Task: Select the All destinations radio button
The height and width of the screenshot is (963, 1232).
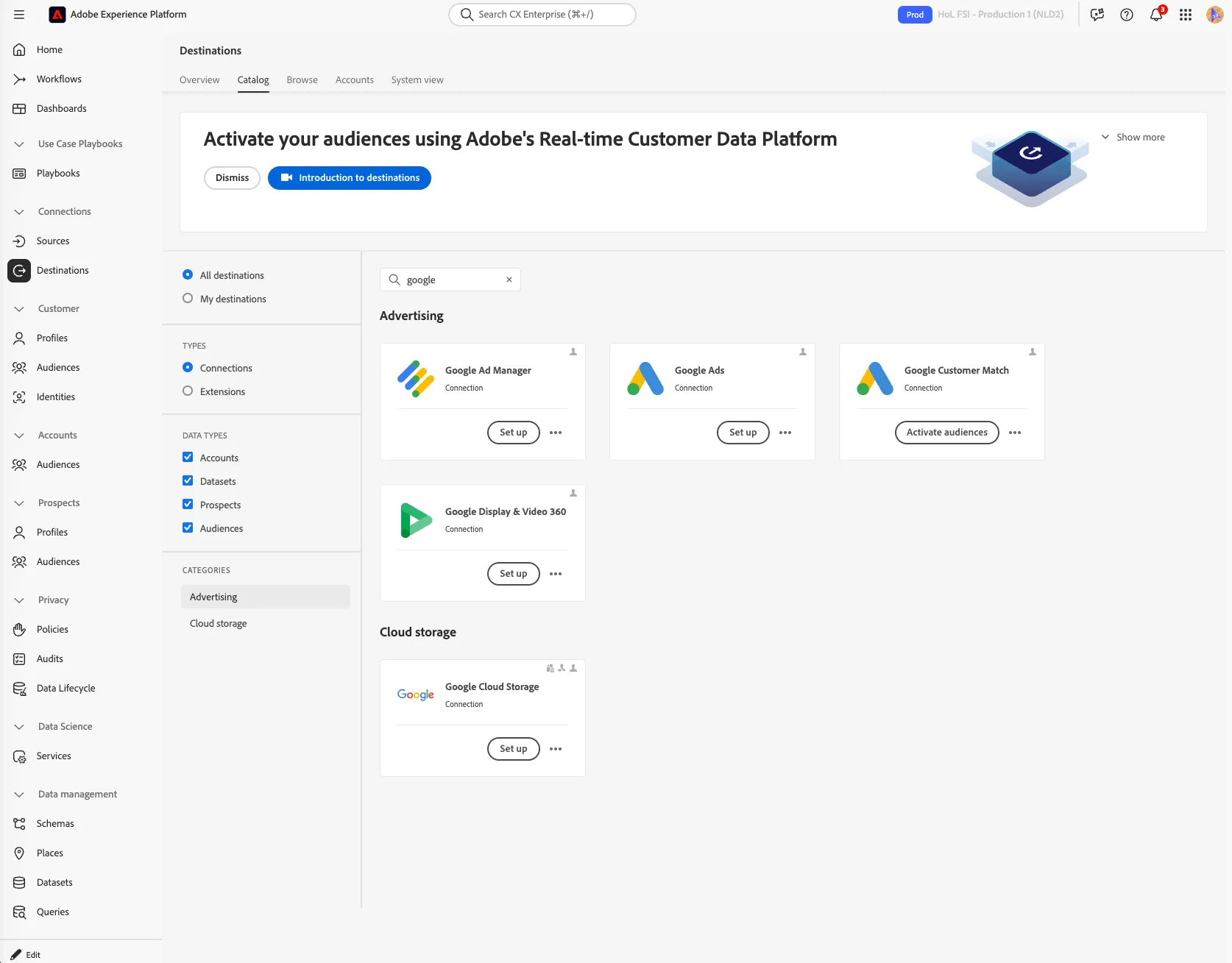Action: tap(188, 275)
